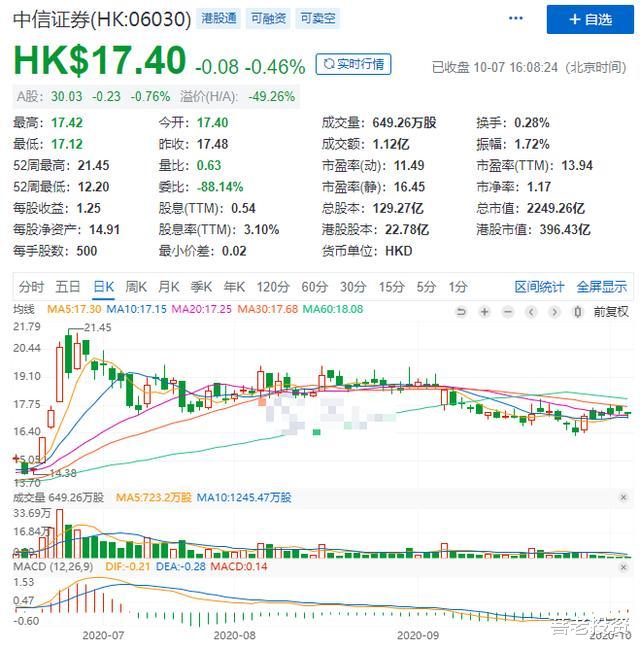Zoom out the K-line chart with minus icon
Image resolution: width=640 pixels, height=649 pixels.
coord(508,312)
